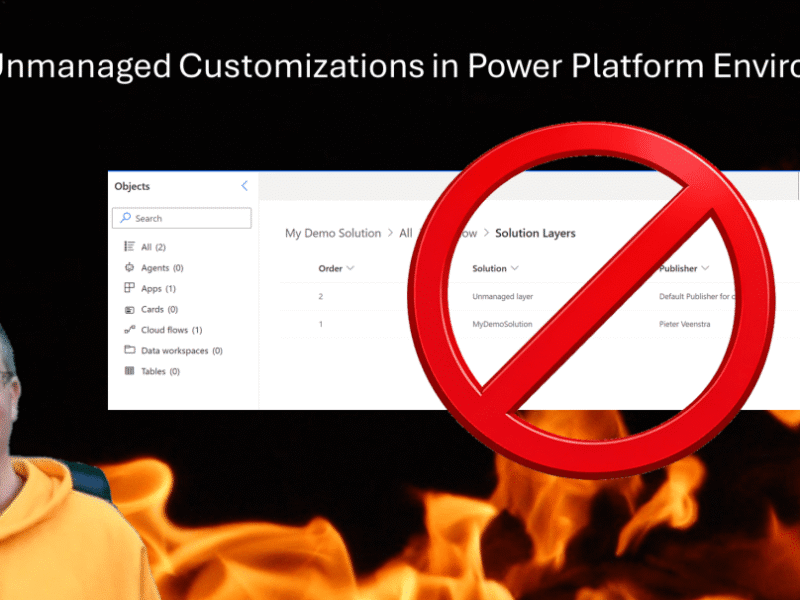Open the Order column dropdown arrow
Viewport: 800px width, 600px height.
tap(351, 268)
